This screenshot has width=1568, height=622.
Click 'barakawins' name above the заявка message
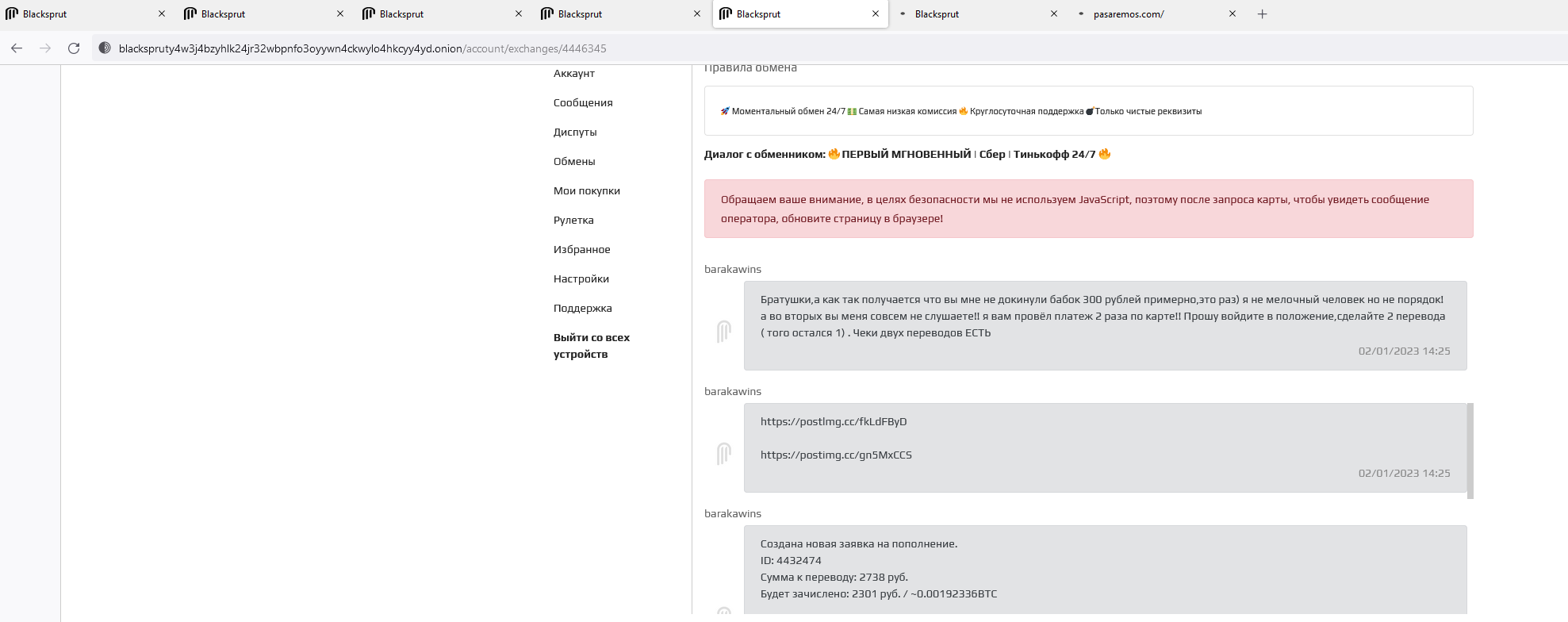733,513
